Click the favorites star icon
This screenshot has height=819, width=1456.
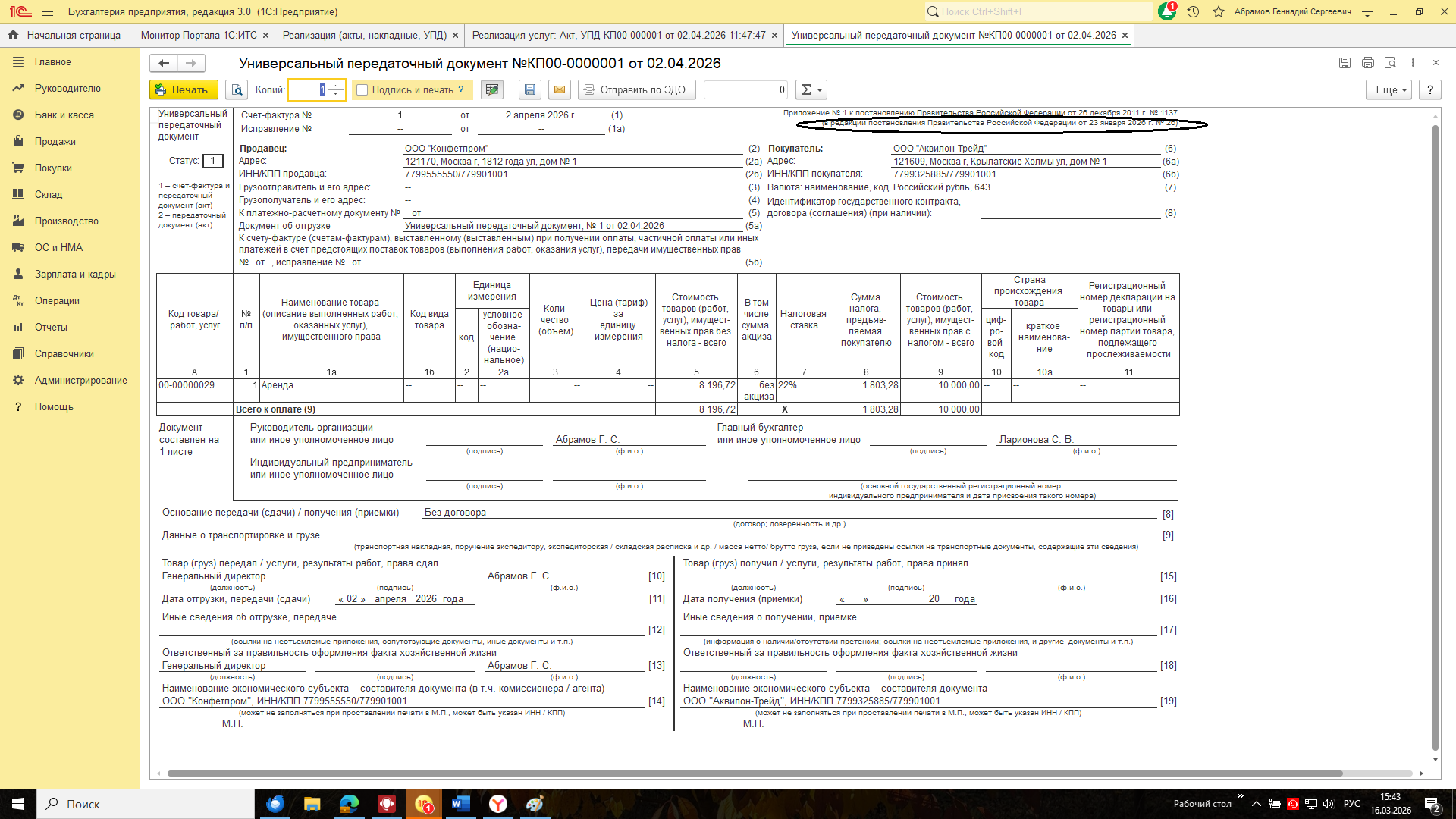[x=1219, y=11]
